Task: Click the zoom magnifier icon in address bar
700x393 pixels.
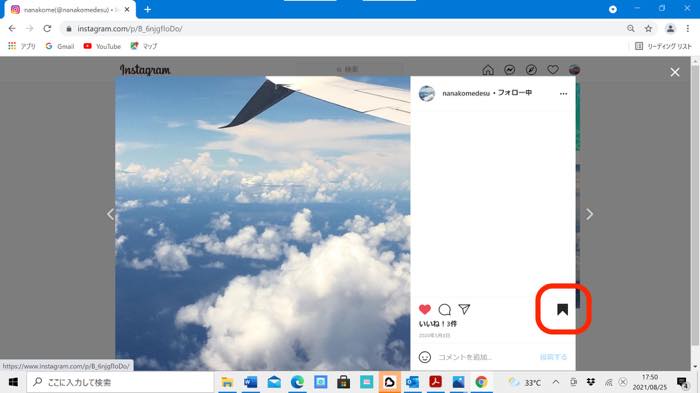Action: point(630,29)
